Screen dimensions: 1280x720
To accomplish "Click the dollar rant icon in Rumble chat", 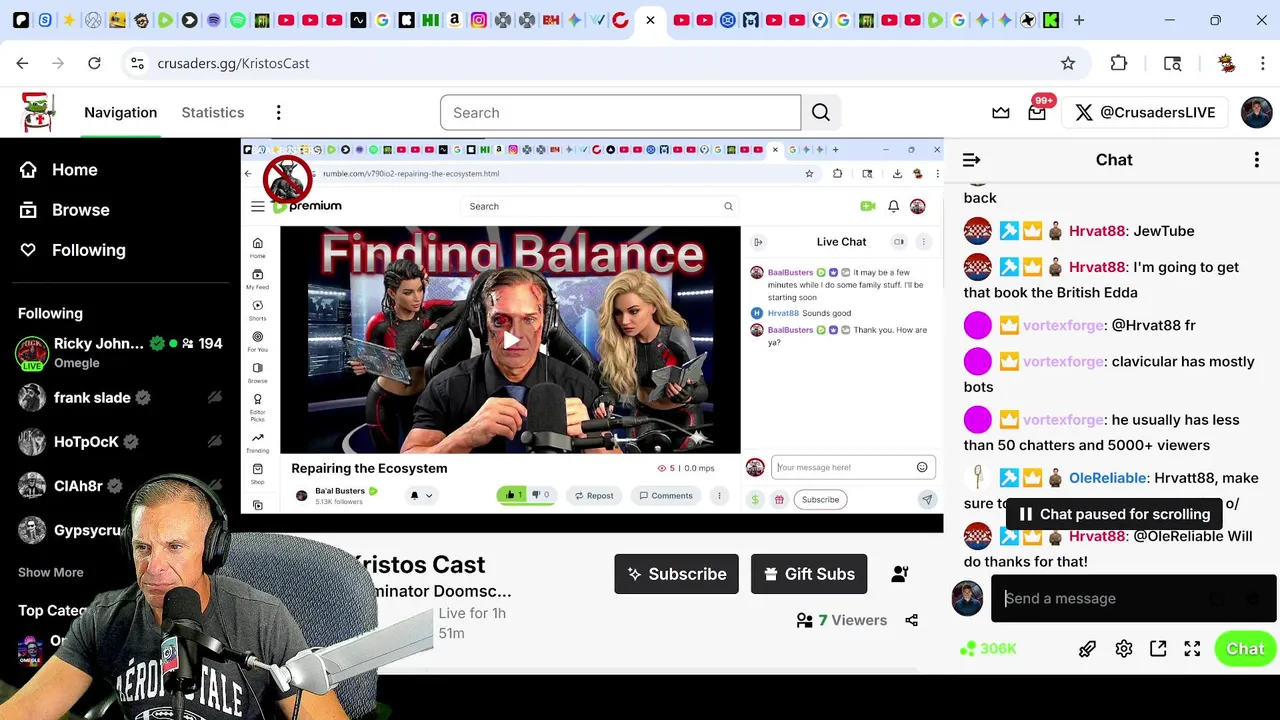I will click(755, 499).
